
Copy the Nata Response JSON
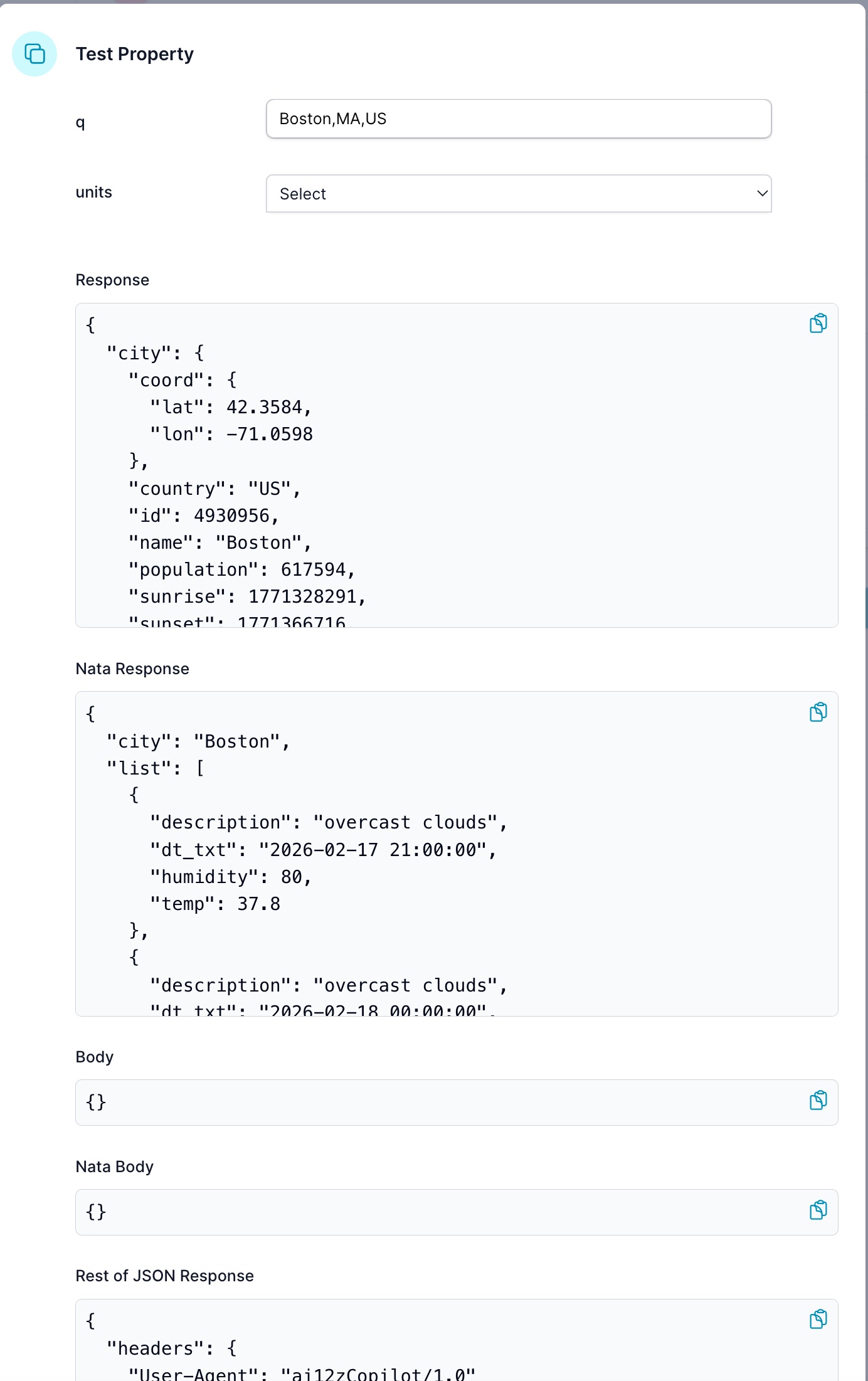(x=818, y=712)
